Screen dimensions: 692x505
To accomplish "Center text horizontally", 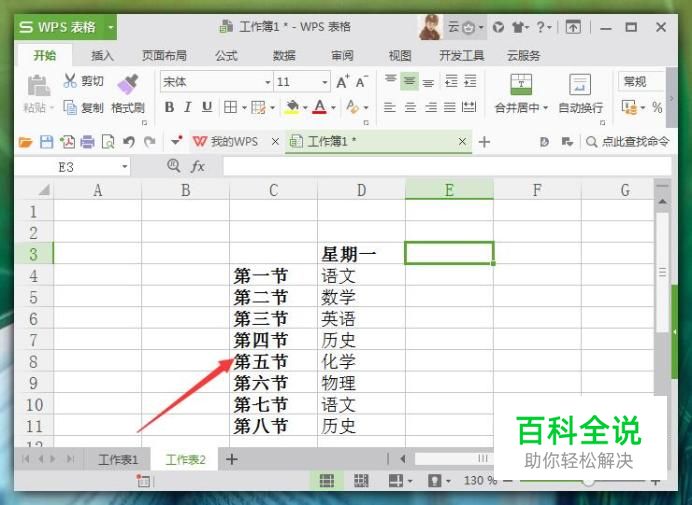I will tap(410, 107).
